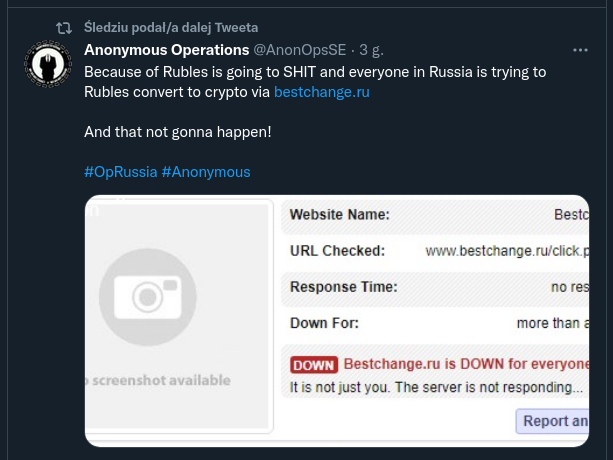Click the Website Name row in image

pos(435,215)
